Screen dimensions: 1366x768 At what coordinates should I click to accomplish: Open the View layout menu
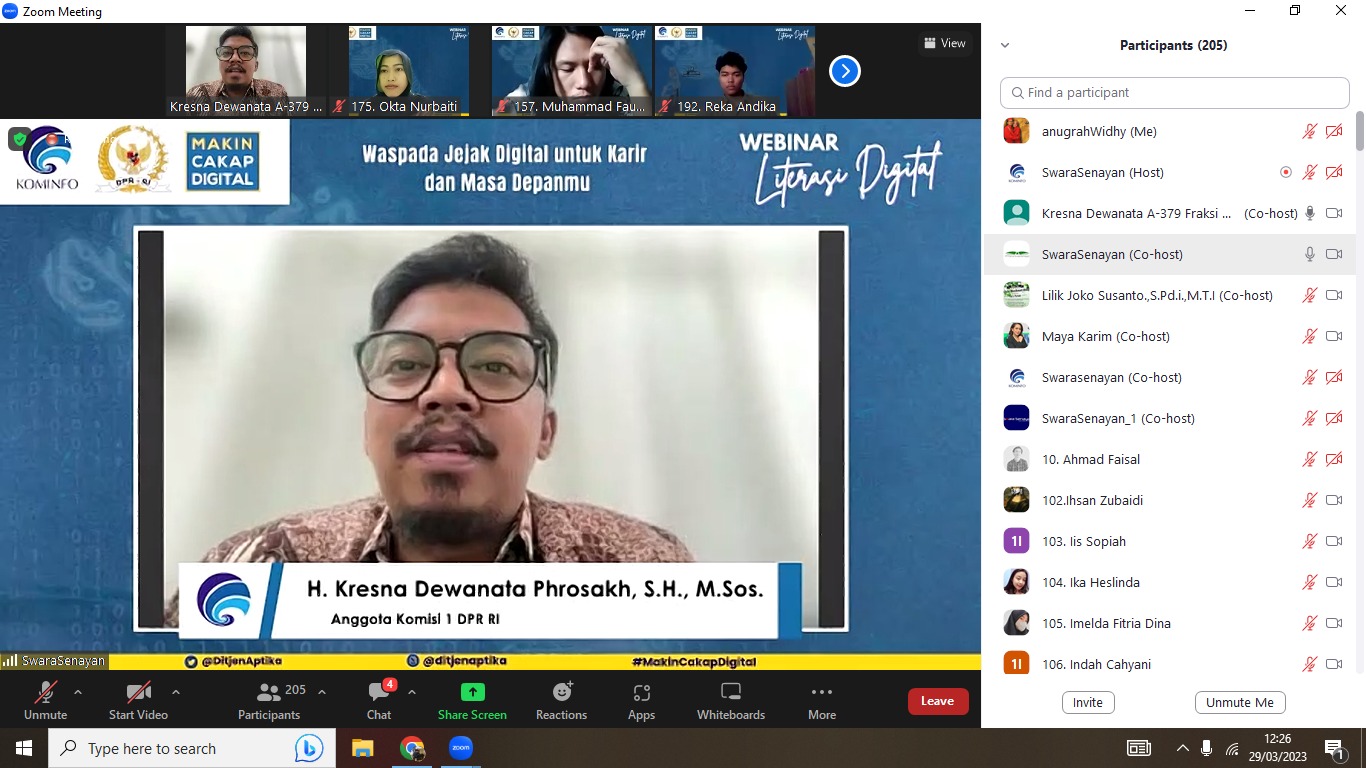[944, 43]
